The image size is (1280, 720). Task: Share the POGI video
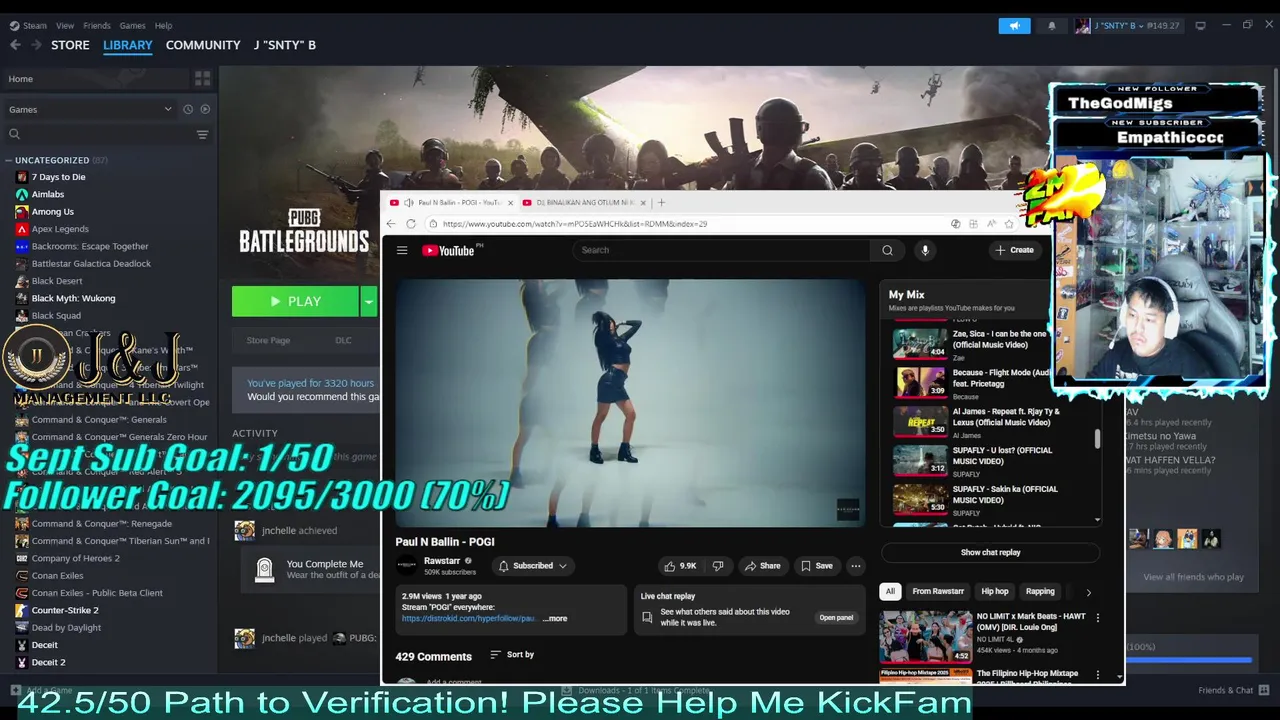click(762, 566)
